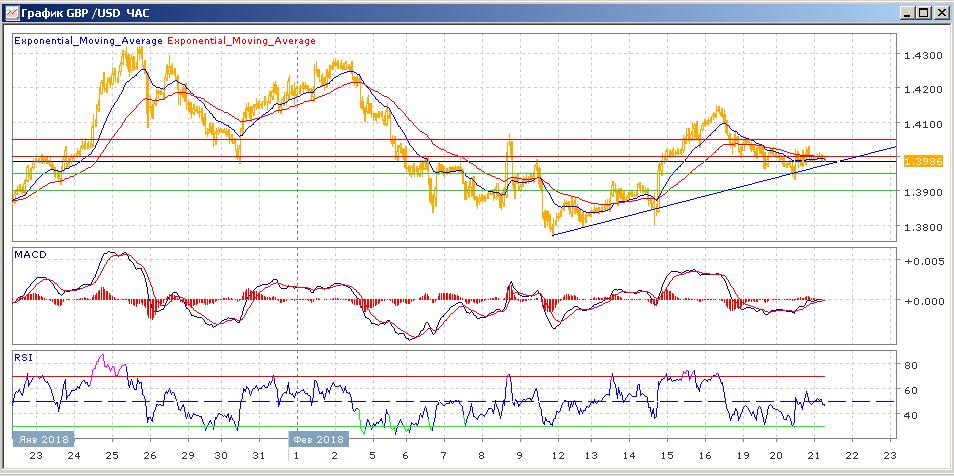This screenshot has height=476, width=954.
Task: Click the MACD indicator panel label
Action: click(31, 255)
